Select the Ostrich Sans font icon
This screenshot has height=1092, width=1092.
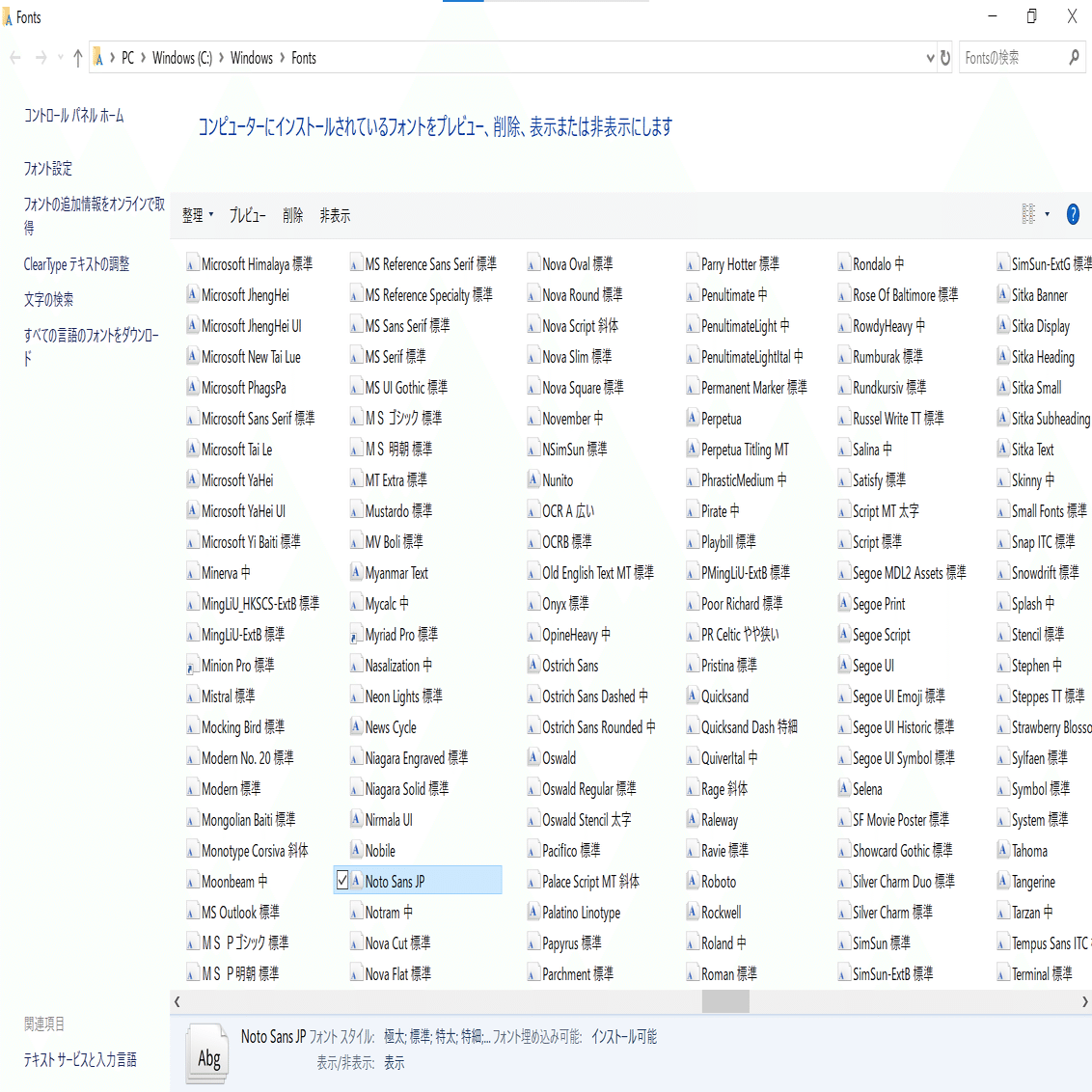(533, 665)
